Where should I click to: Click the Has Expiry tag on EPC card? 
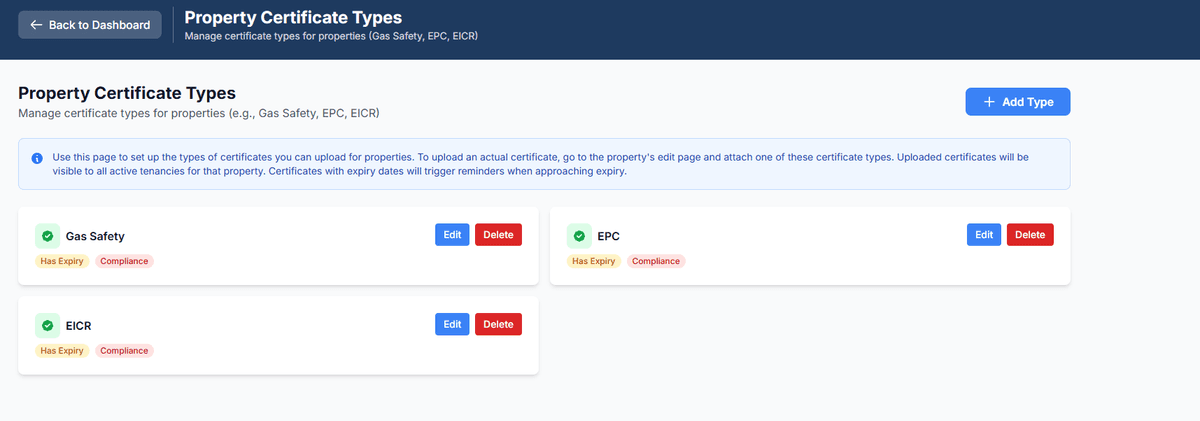[594, 261]
